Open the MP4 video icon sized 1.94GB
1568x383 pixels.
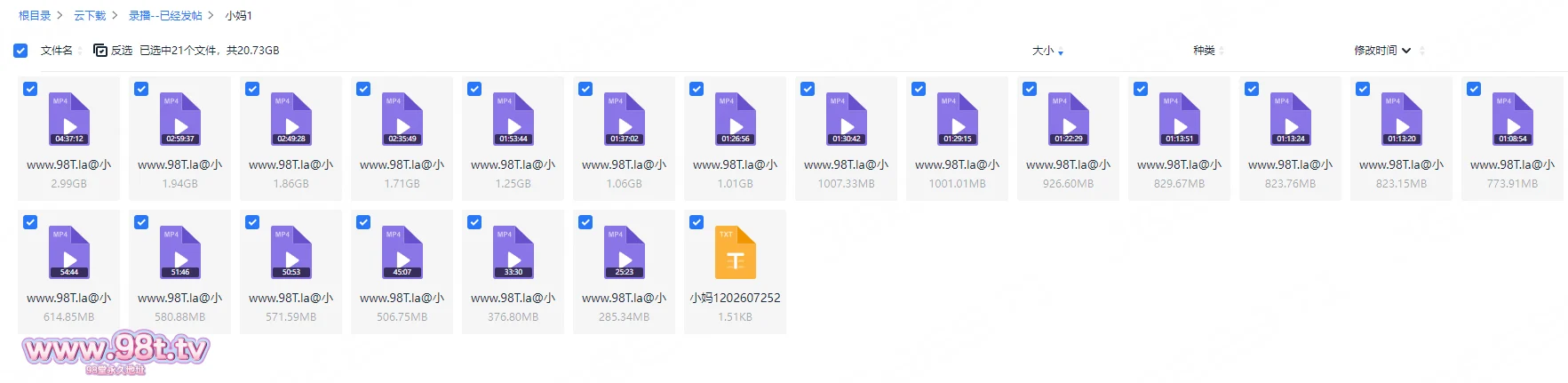click(x=180, y=119)
